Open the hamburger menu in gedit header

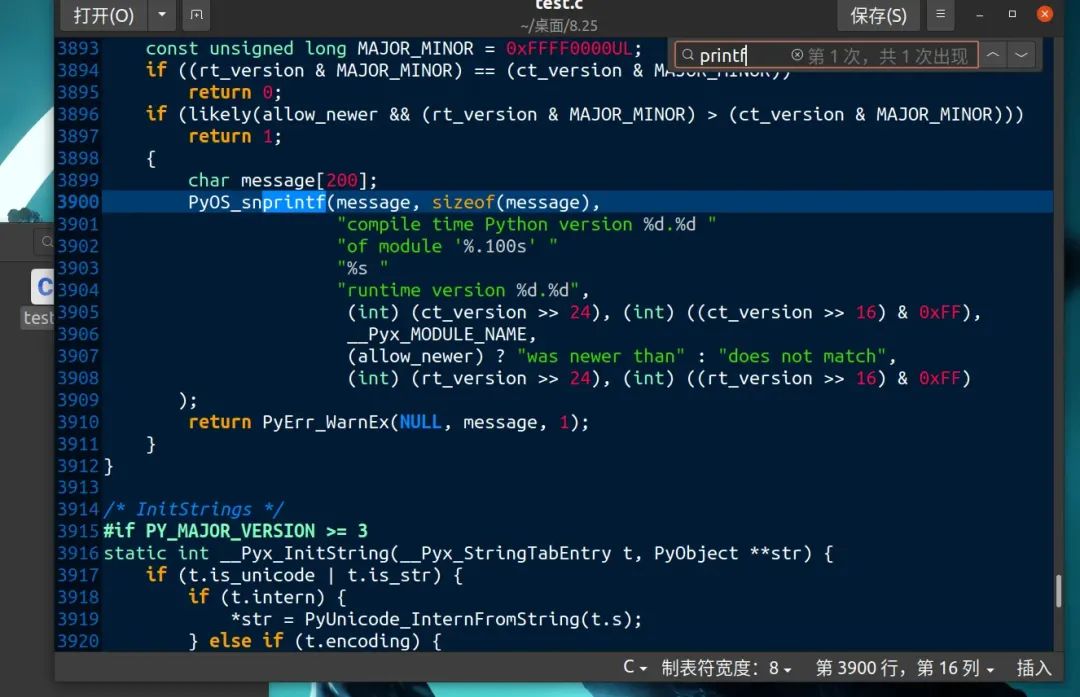(940, 14)
